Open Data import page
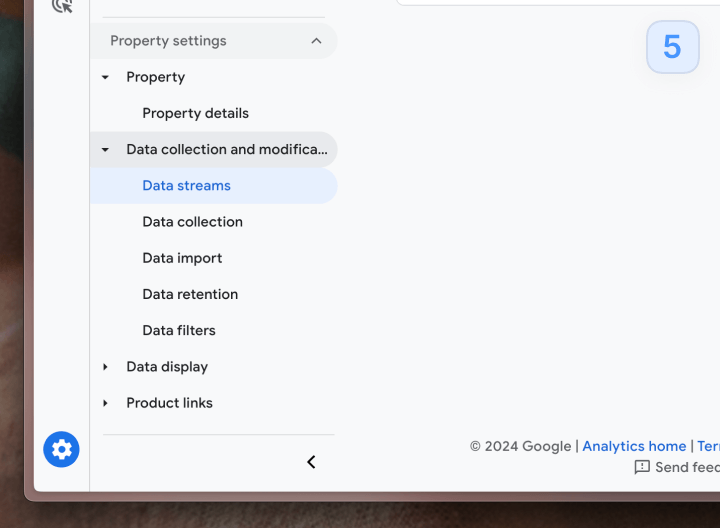 [182, 258]
